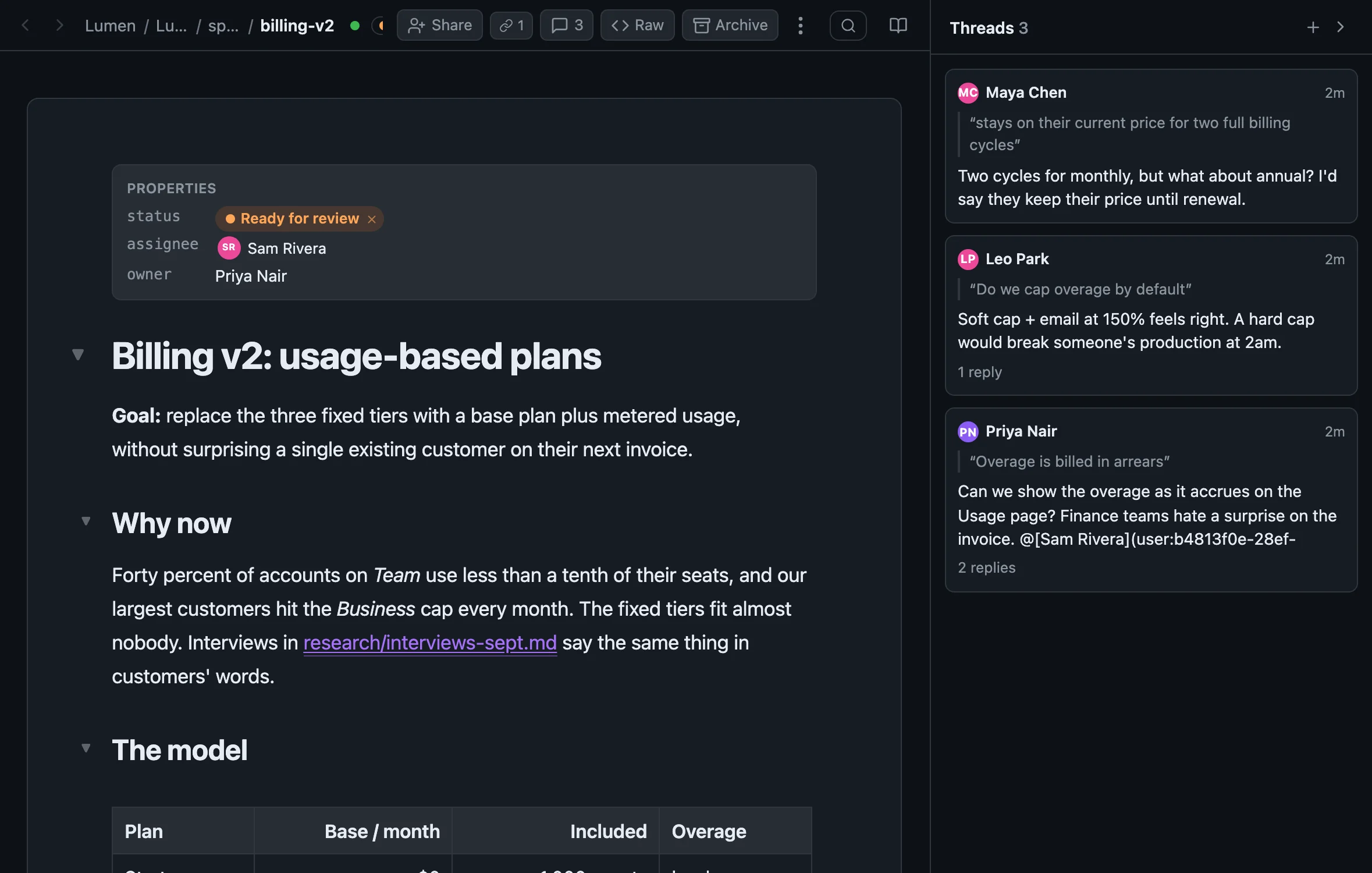Collapse the 'Why now' section

point(86,521)
